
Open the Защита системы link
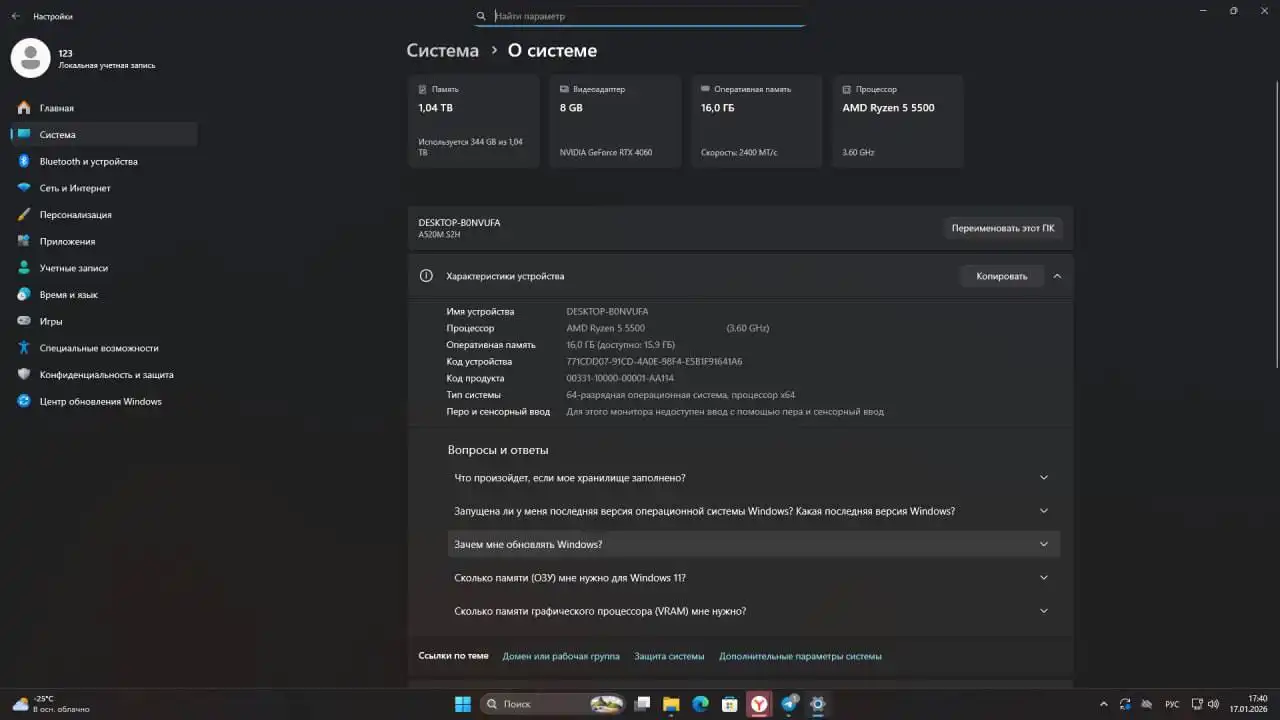point(669,655)
